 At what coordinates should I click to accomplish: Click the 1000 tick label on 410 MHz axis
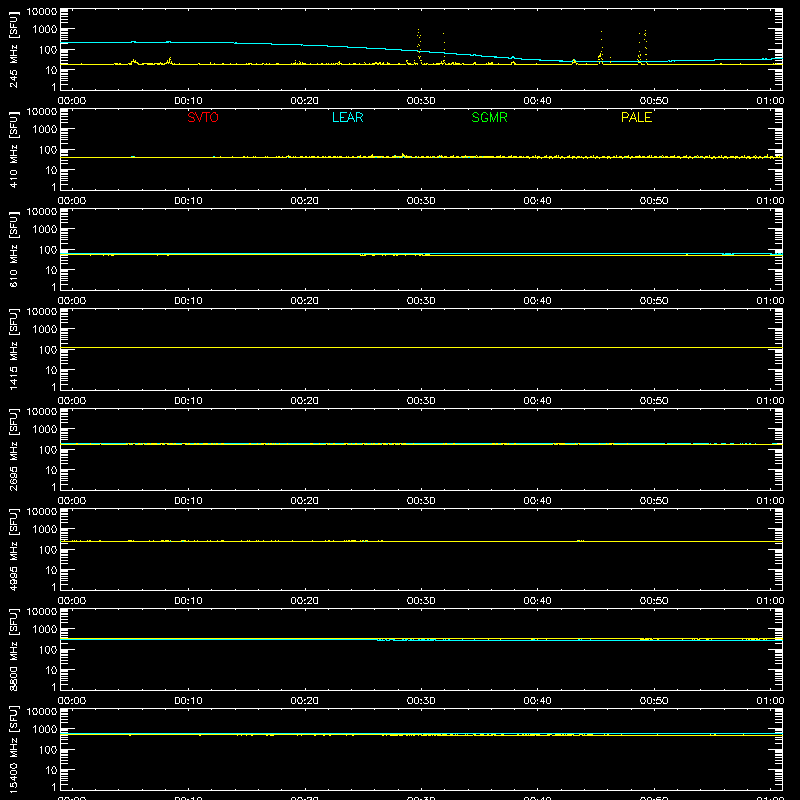(x=45, y=130)
